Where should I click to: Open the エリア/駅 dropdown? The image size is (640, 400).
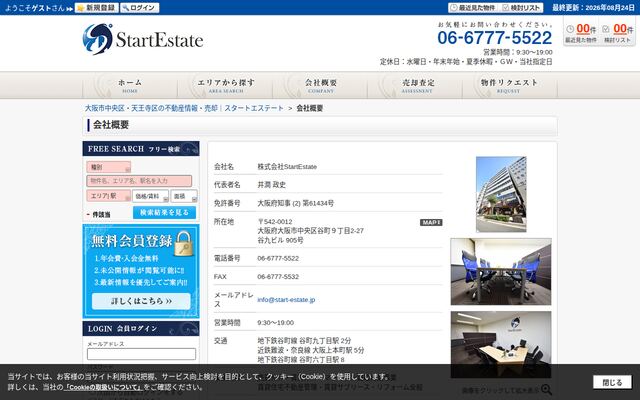(109, 196)
